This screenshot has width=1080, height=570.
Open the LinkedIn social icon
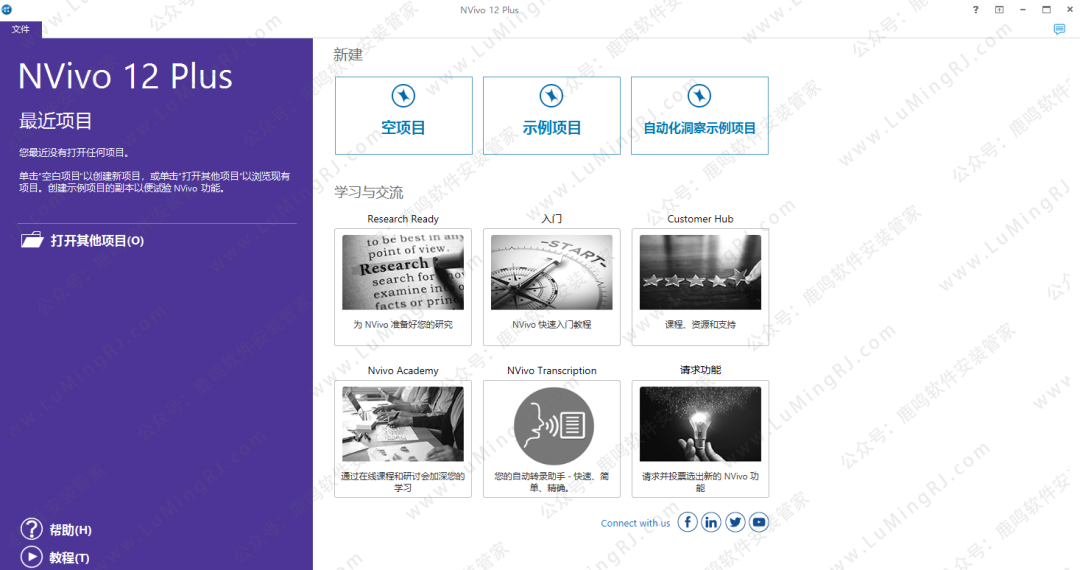(711, 522)
